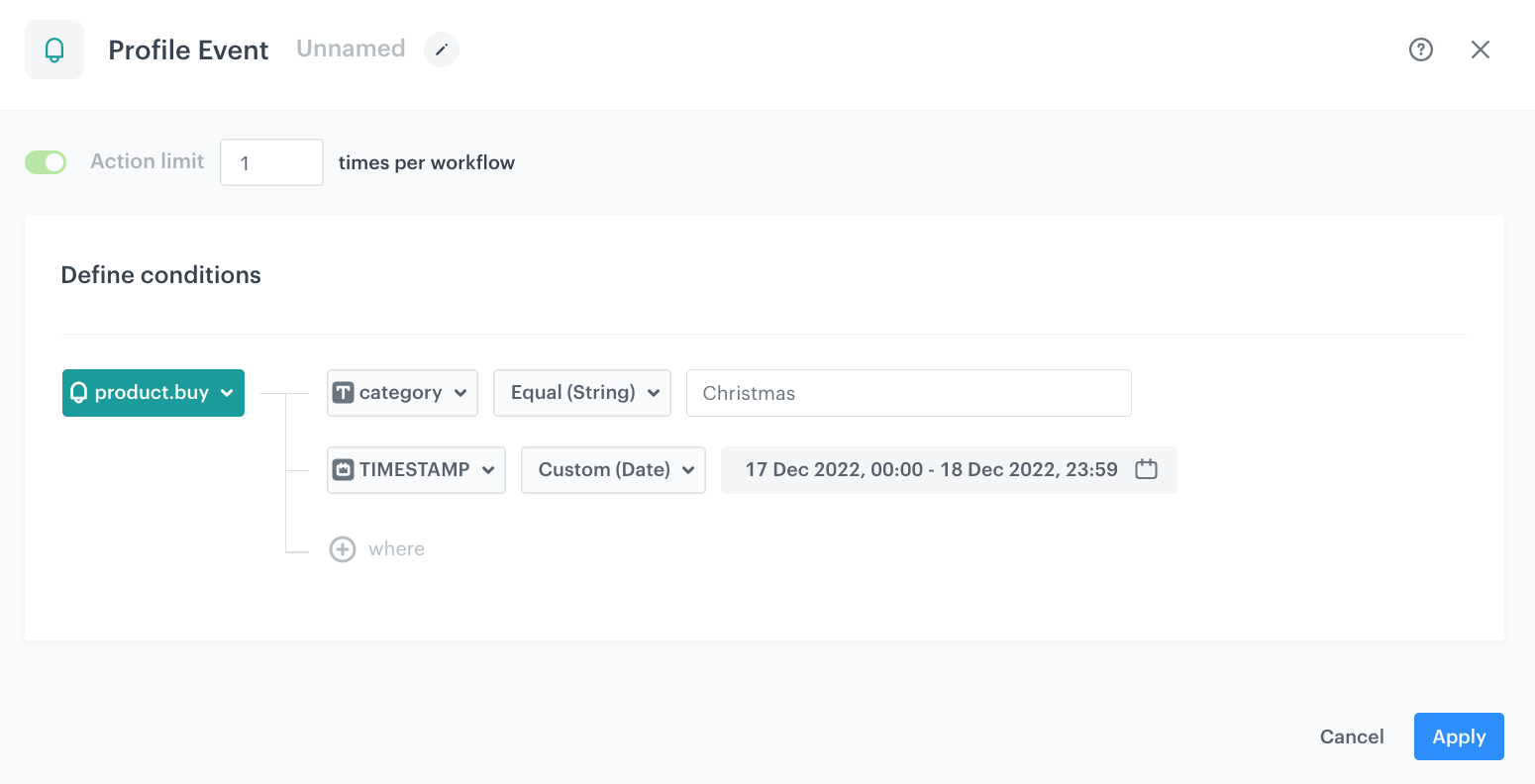Viewport: 1535px width, 784px height.
Task: Click the Cancel button
Action: point(1351,736)
